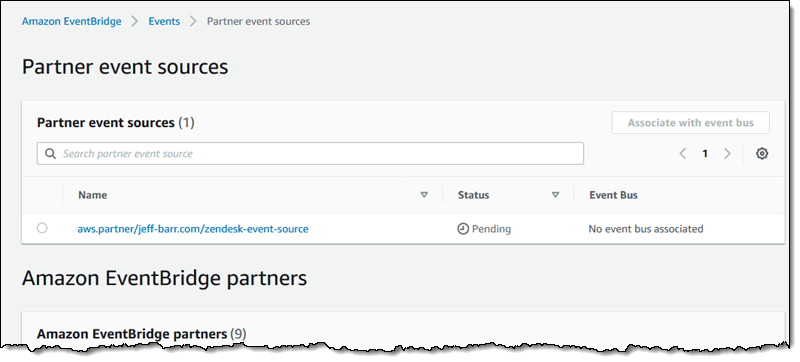Click the No event bus associated cell
800x362 pixels.
tap(646, 229)
